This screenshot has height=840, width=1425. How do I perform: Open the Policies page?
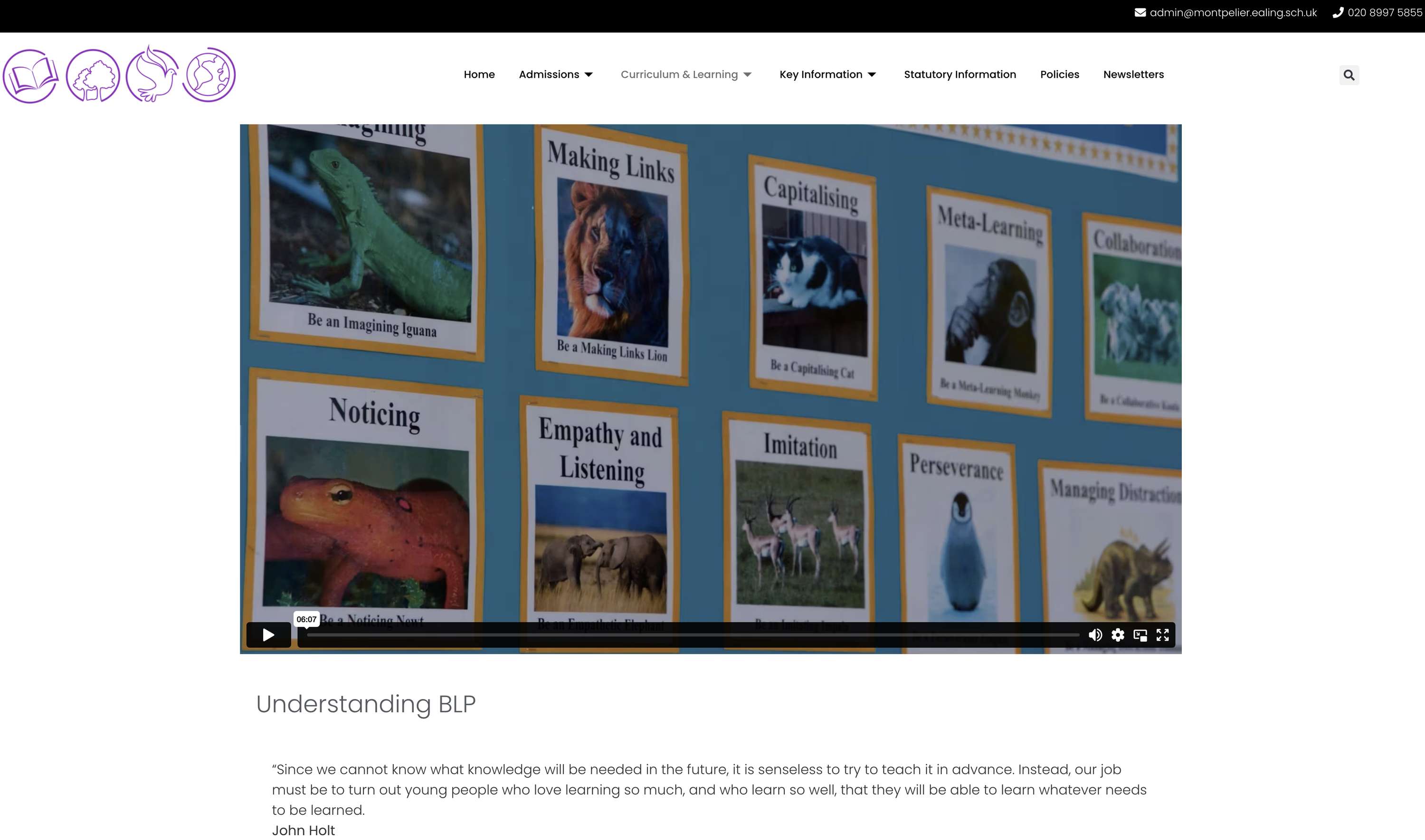point(1059,75)
